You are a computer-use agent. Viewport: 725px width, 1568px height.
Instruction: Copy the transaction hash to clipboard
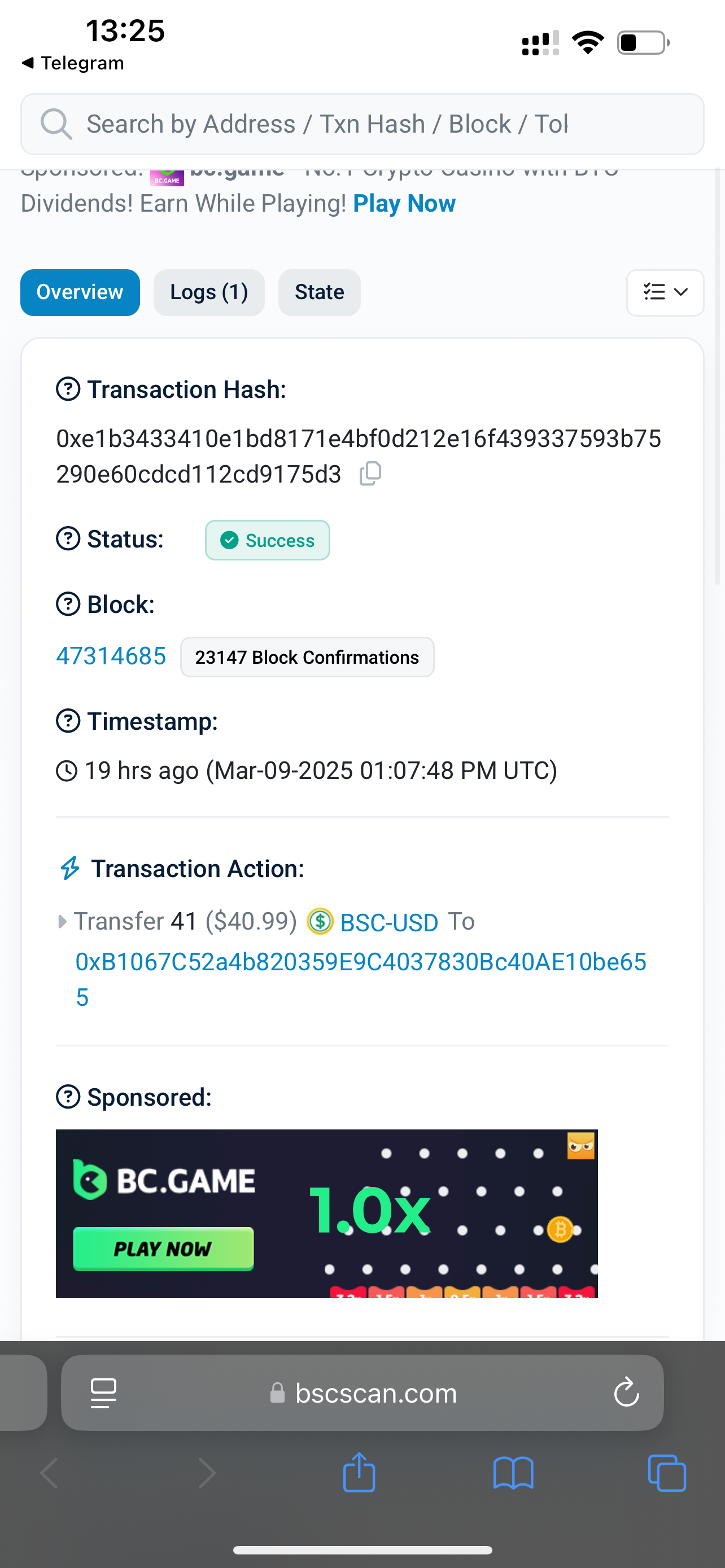pyautogui.click(x=370, y=474)
